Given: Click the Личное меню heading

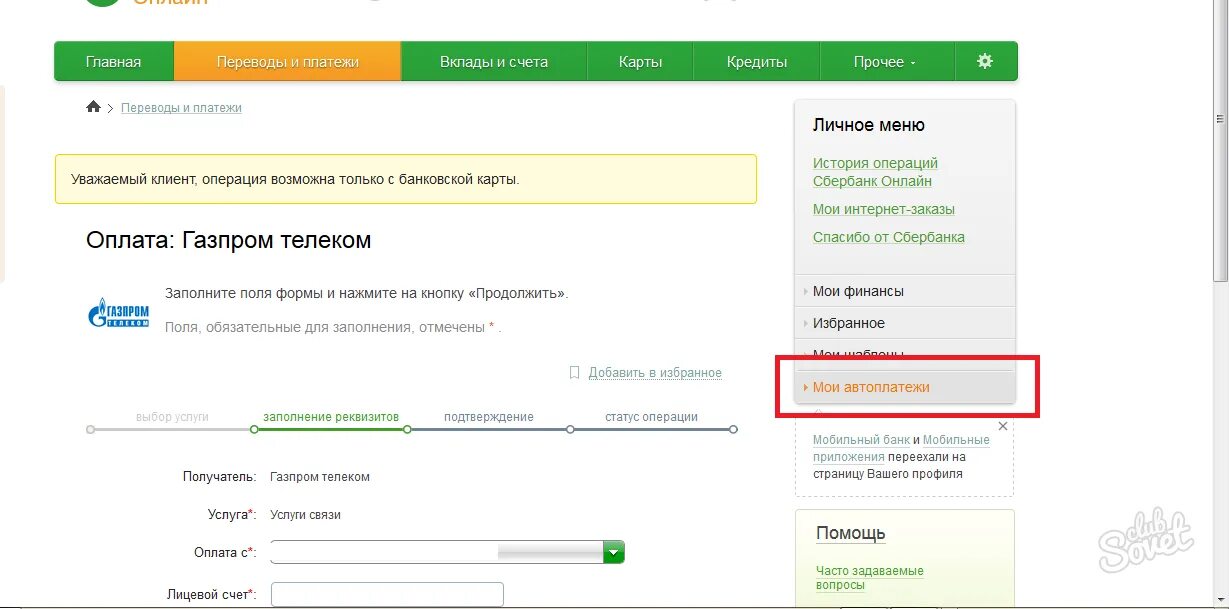Looking at the screenshot, I should 869,126.
